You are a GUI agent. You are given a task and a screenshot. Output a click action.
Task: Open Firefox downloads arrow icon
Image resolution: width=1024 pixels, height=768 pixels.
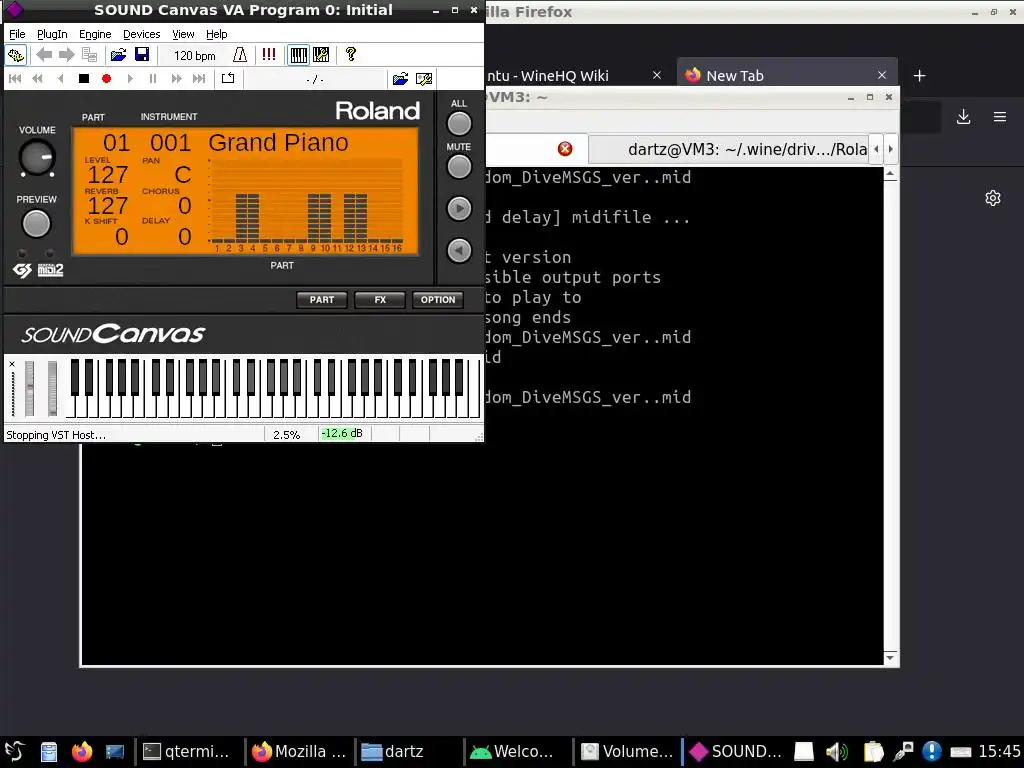point(963,117)
